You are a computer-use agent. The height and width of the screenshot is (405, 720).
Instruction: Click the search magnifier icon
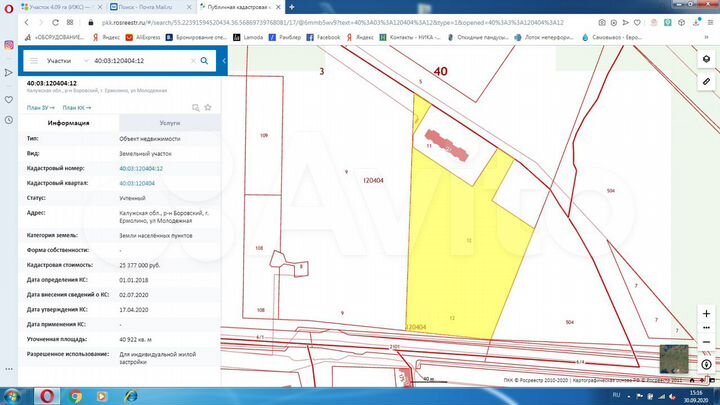click(204, 61)
